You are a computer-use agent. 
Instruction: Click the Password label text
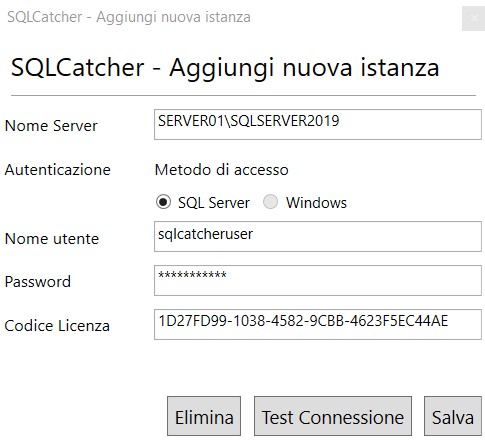coord(38,282)
